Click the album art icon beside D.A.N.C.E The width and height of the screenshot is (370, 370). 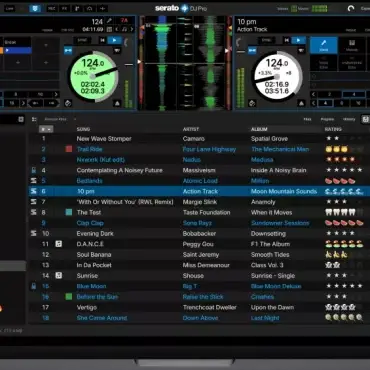pos(59,244)
